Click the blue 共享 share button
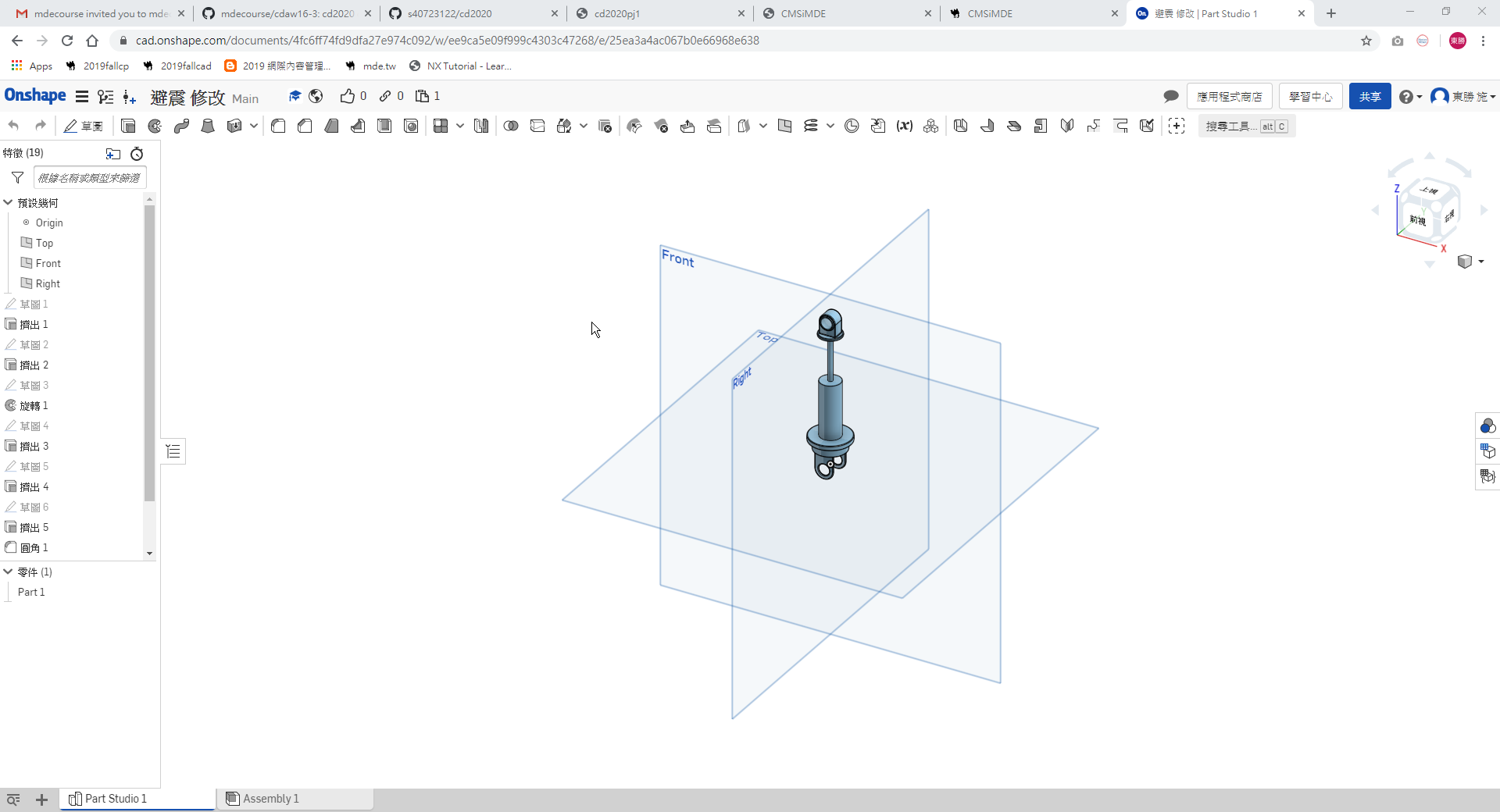The width and height of the screenshot is (1500, 812). point(1370,96)
